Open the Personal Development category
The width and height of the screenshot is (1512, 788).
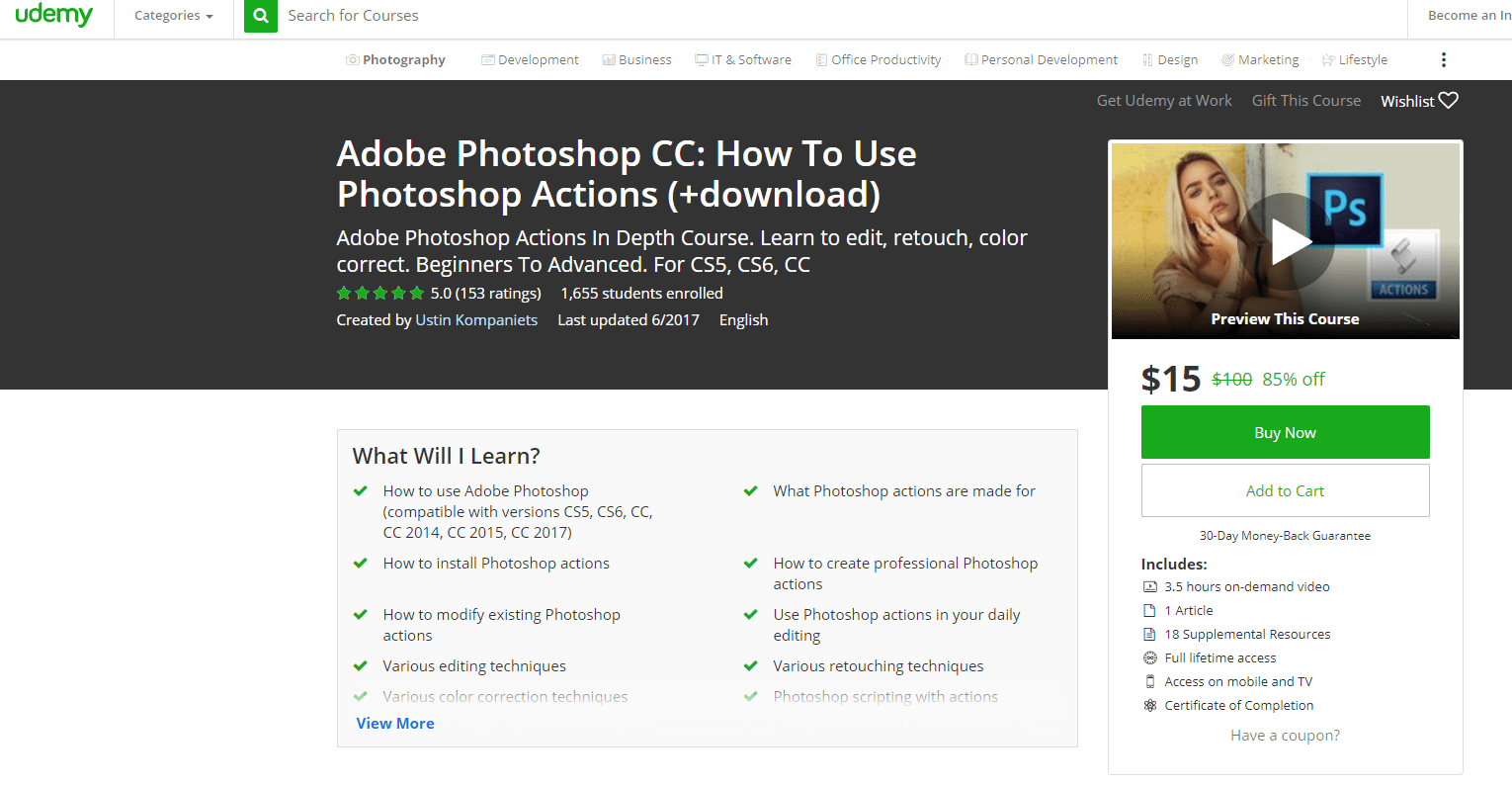tap(1042, 60)
